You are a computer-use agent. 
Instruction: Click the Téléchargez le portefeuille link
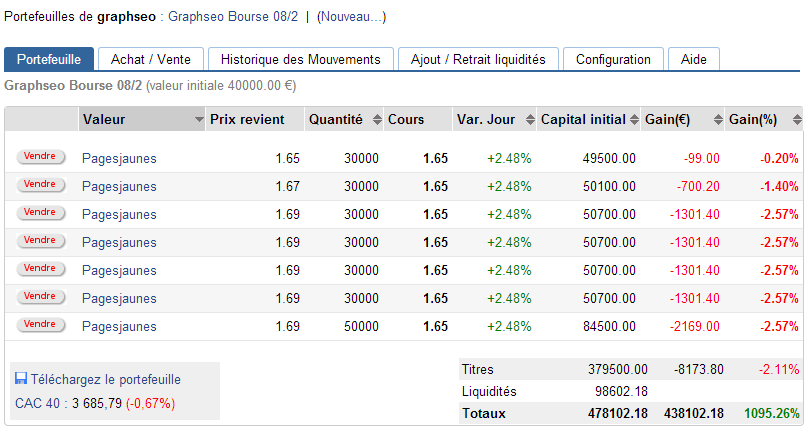point(106,379)
